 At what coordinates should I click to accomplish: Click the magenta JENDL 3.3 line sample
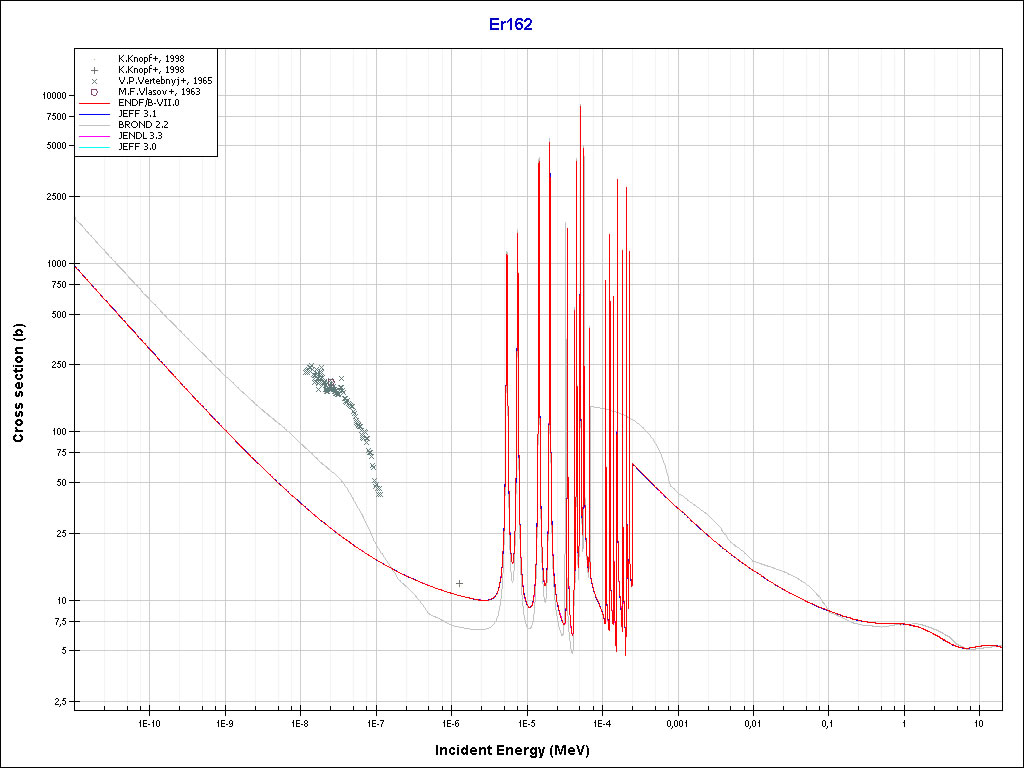pos(94,136)
